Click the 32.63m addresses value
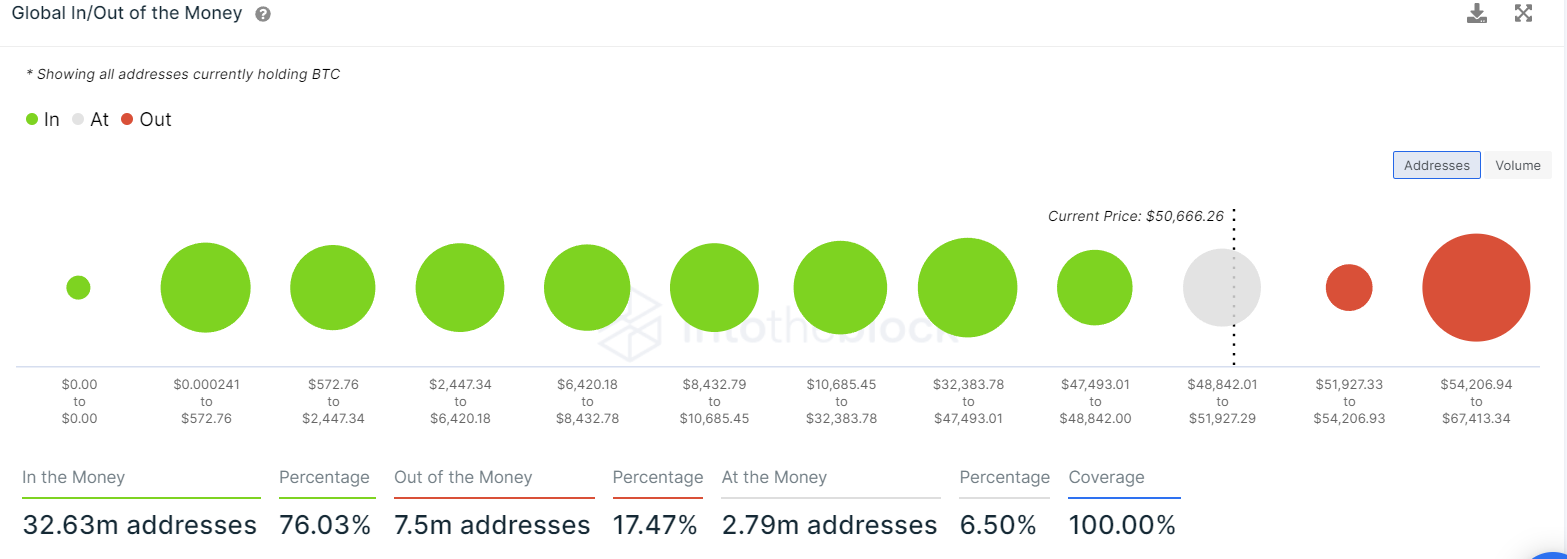This screenshot has width=1567, height=559. coord(140,525)
